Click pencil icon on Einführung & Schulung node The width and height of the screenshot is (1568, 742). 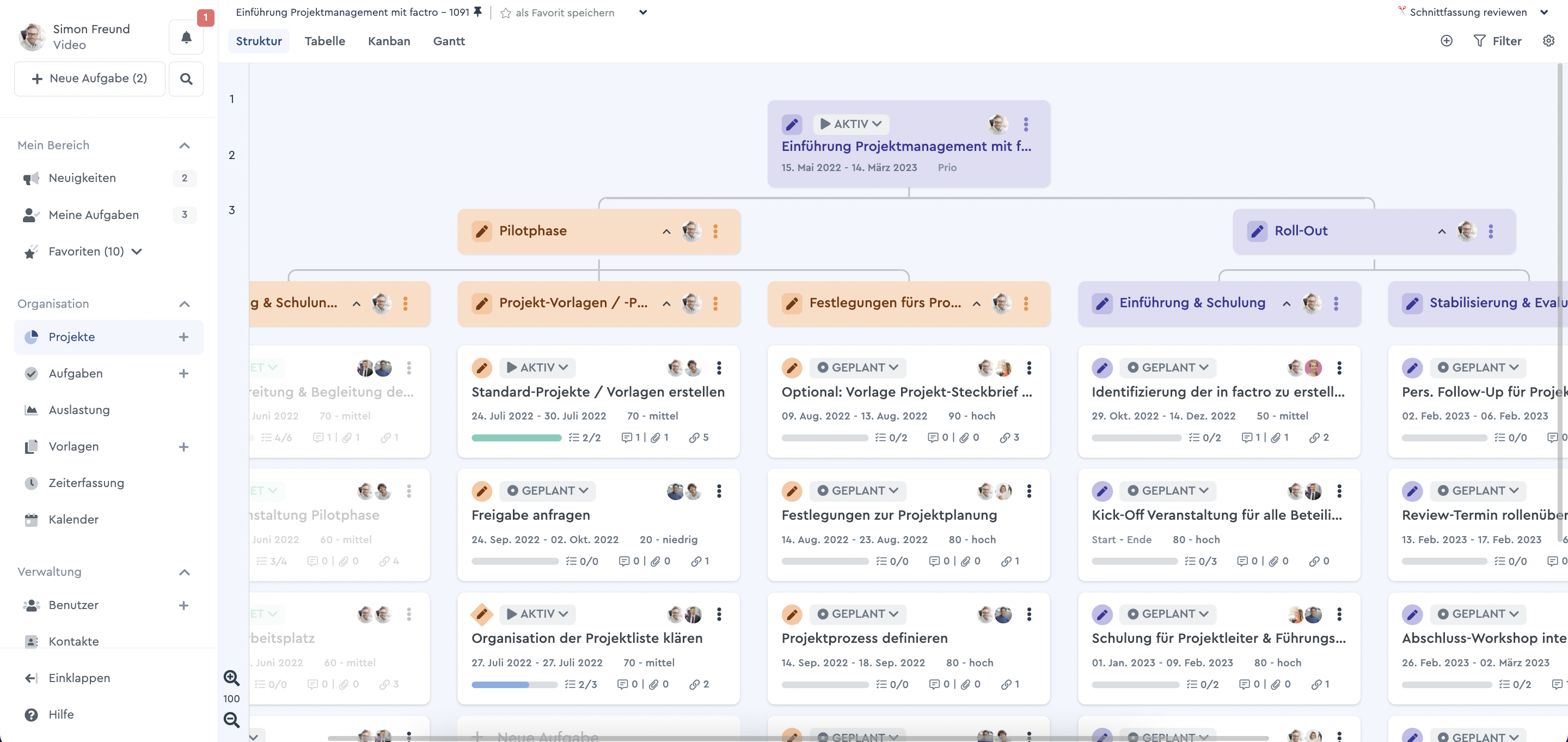[1102, 303]
